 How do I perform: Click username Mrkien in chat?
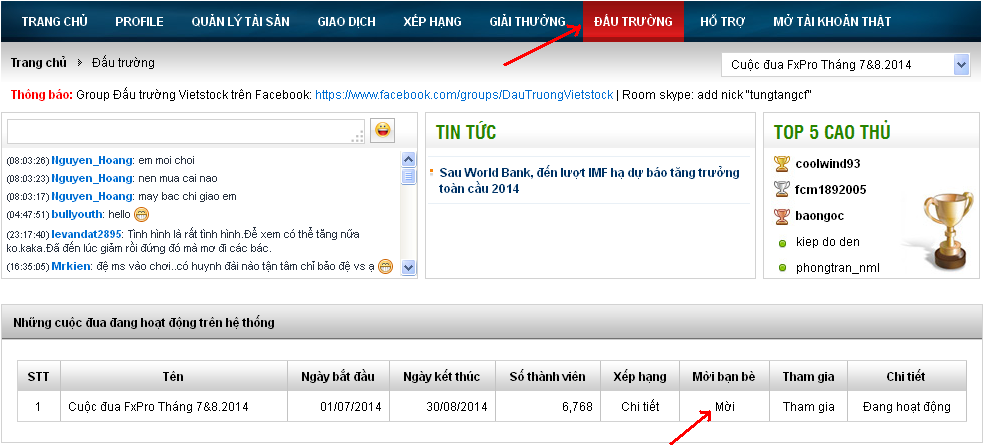(x=71, y=267)
